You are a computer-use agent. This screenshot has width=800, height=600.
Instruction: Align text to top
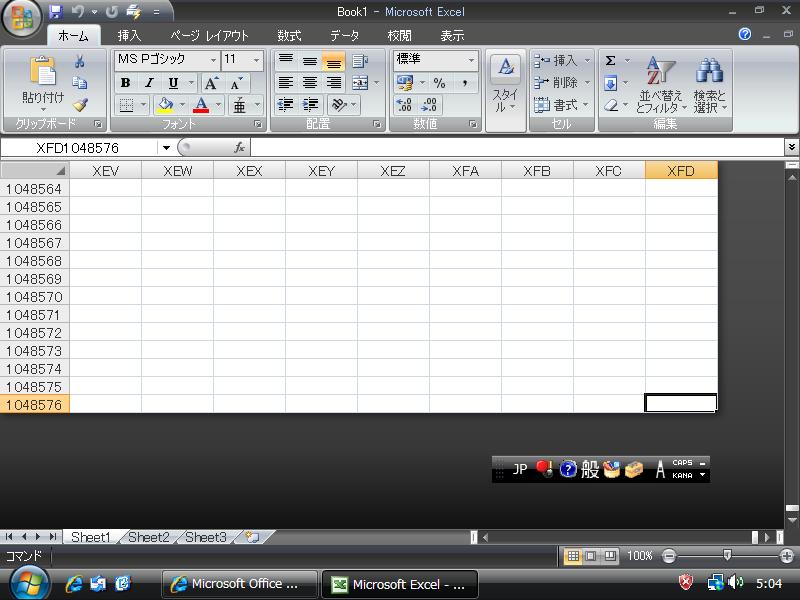click(286, 61)
